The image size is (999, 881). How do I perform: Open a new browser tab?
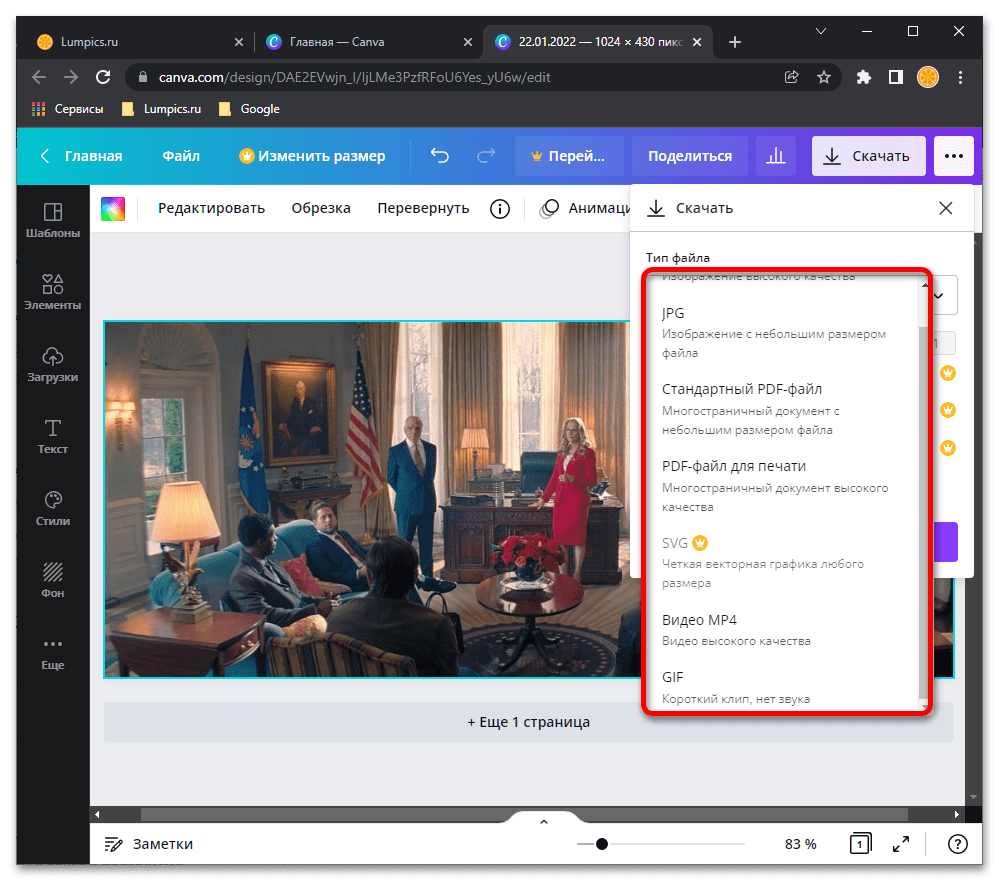[x=735, y=42]
